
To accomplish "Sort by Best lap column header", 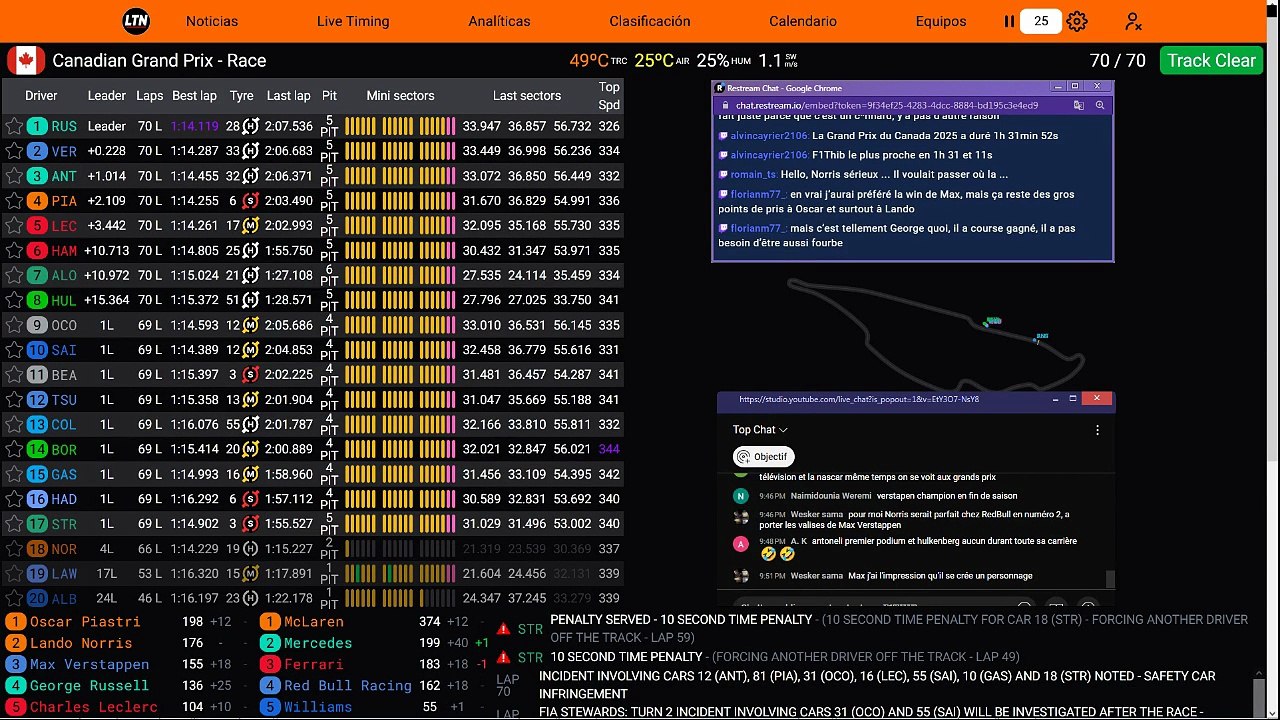I will click(x=194, y=96).
